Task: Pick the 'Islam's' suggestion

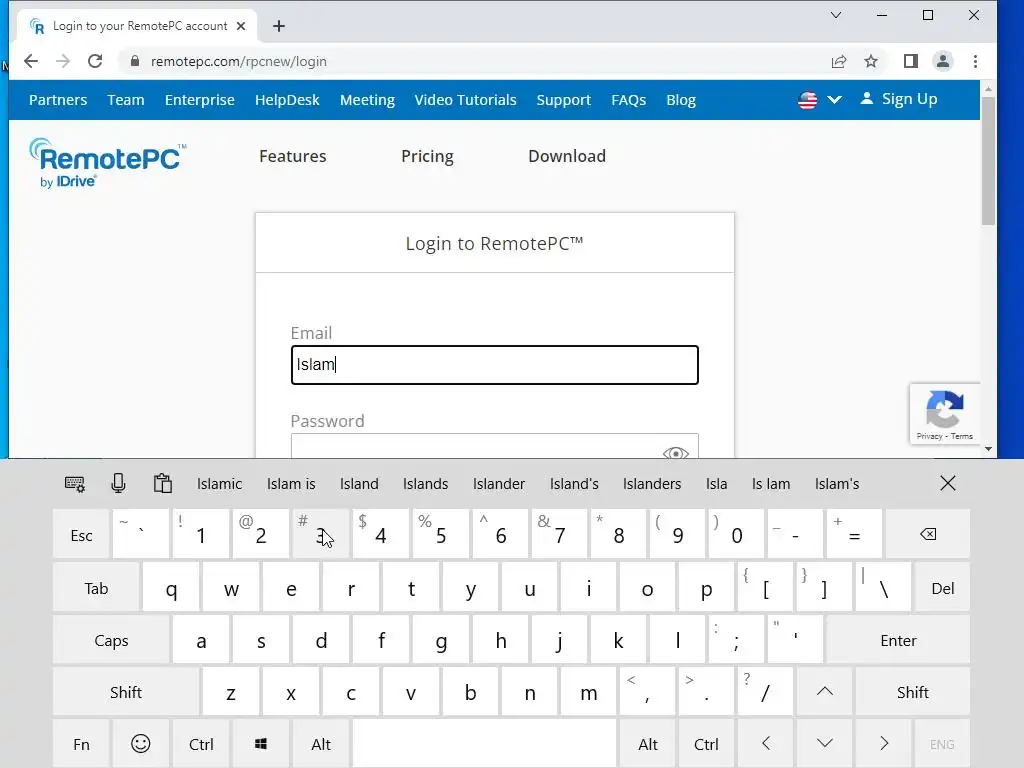Action: 837,484
